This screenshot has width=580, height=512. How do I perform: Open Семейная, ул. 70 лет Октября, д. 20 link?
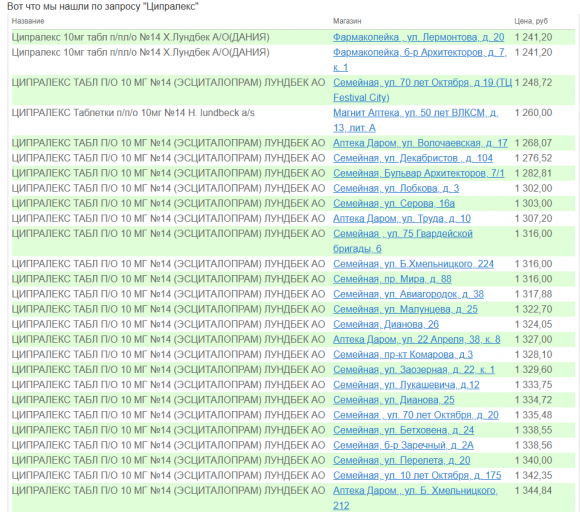click(x=416, y=415)
